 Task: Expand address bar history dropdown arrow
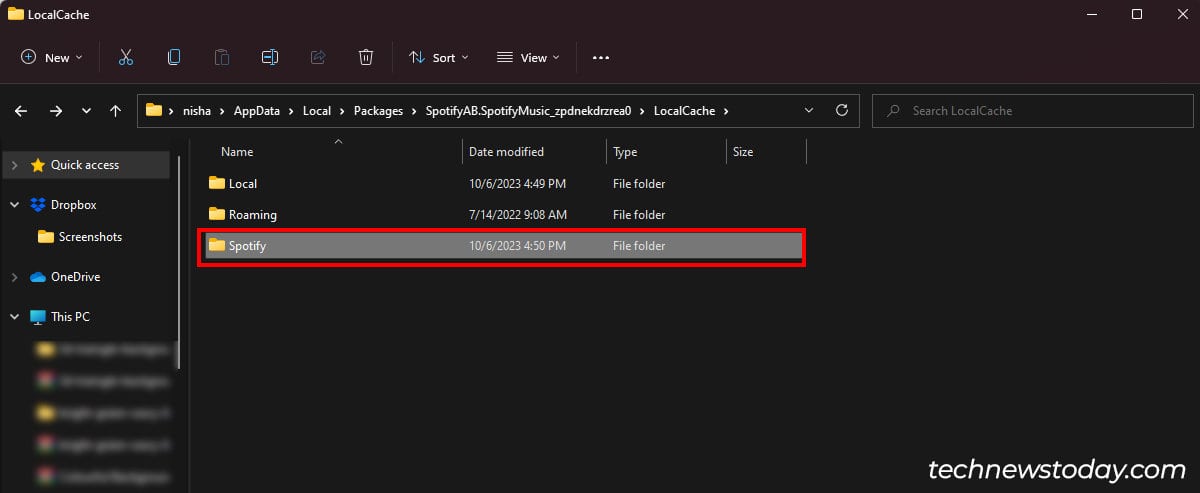click(811, 111)
